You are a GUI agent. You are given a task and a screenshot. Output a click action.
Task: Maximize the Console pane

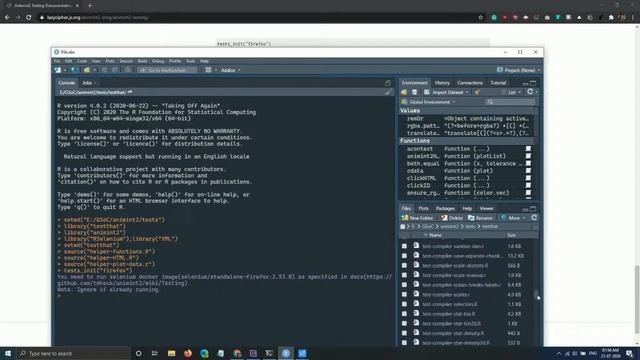tap(387, 83)
